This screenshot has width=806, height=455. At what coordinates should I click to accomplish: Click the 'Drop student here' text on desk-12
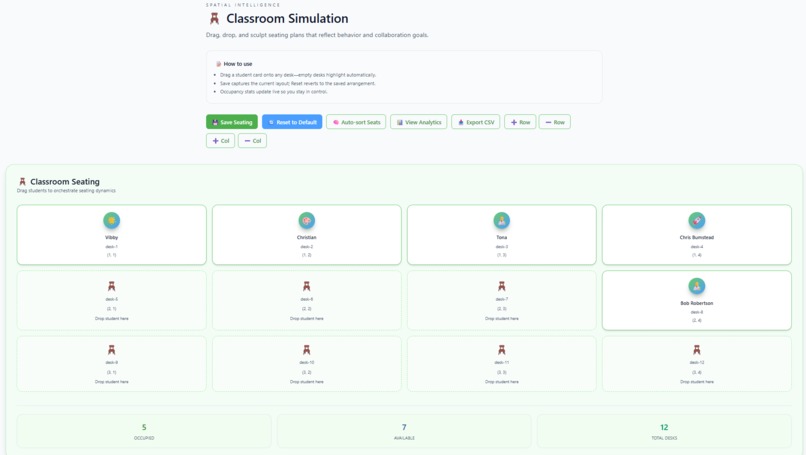coord(697,382)
